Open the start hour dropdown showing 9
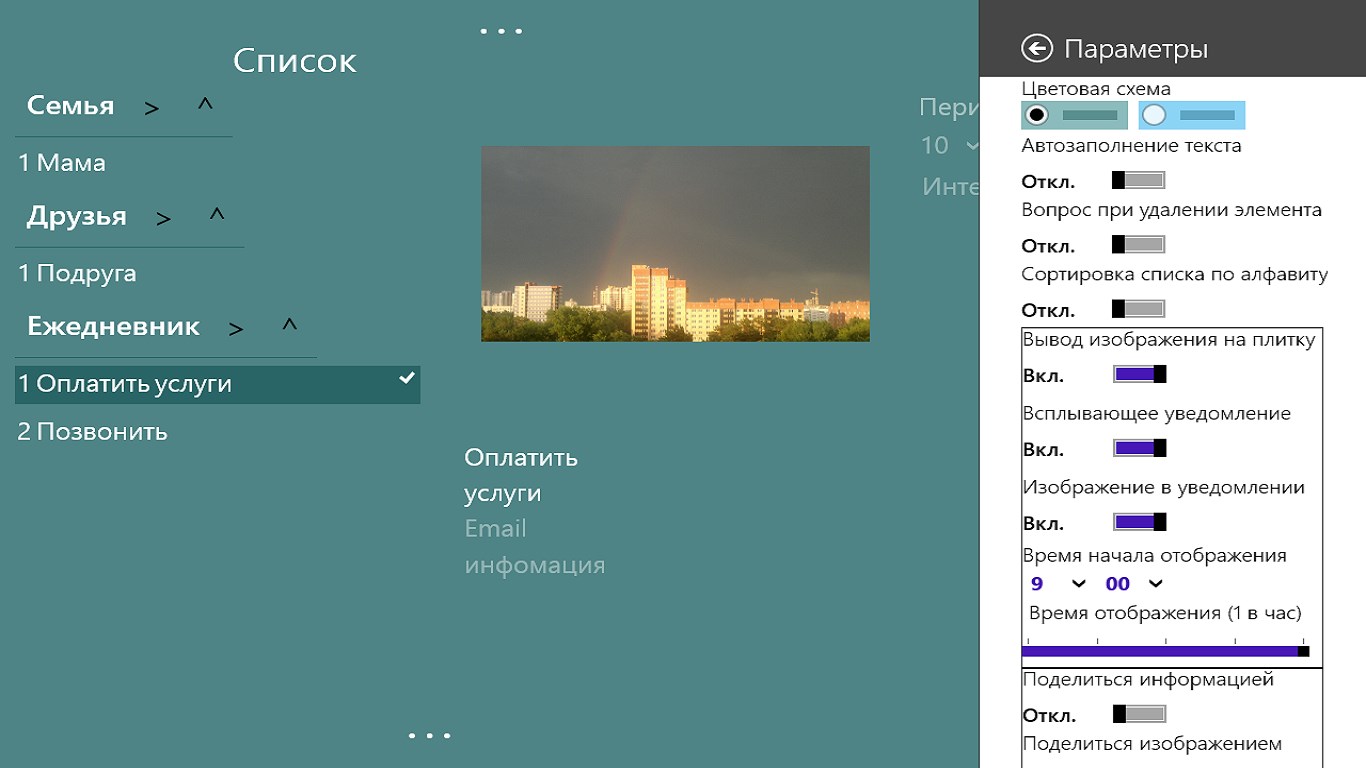 [x=1057, y=584]
